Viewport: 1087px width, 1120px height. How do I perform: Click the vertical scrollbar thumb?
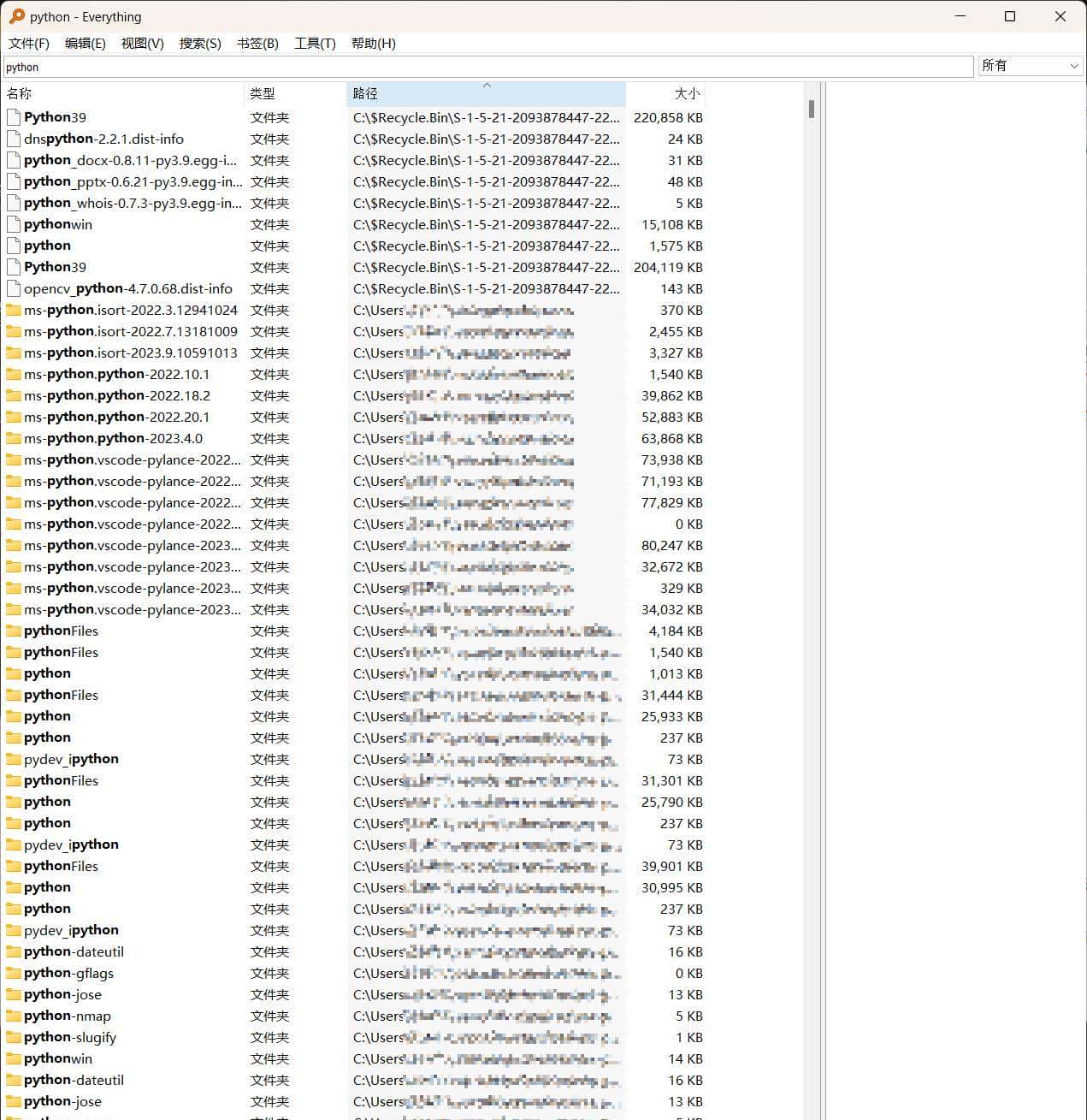tap(811, 109)
